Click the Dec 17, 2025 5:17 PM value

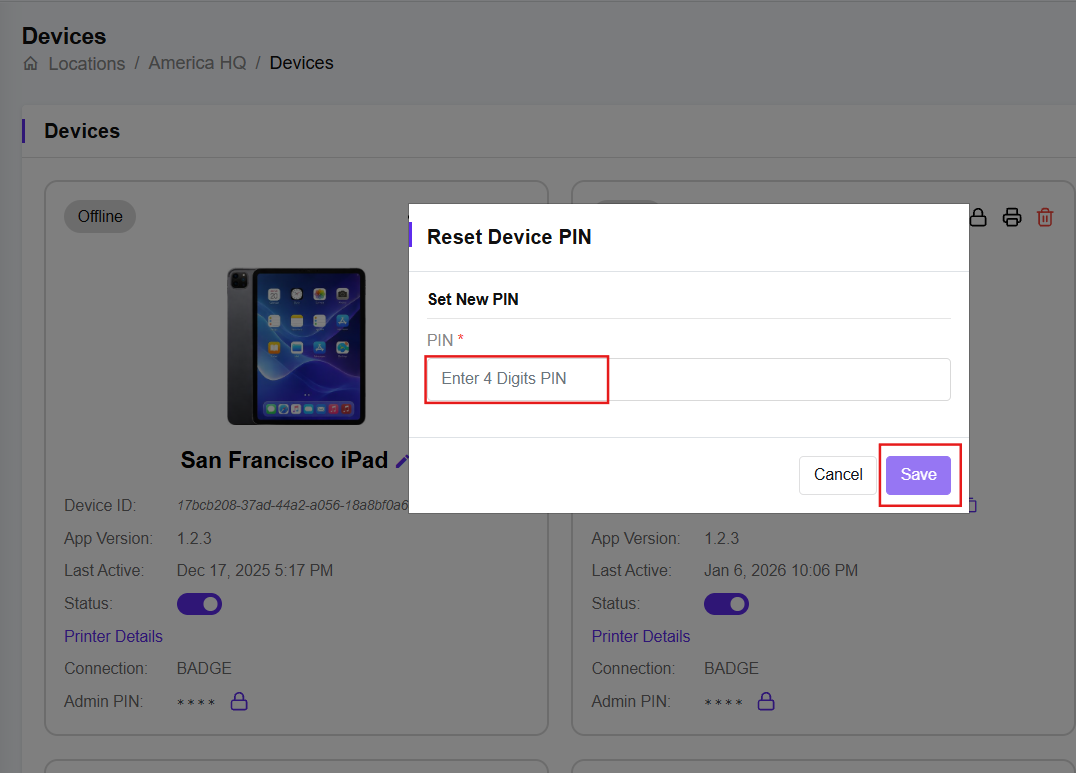point(255,570)
